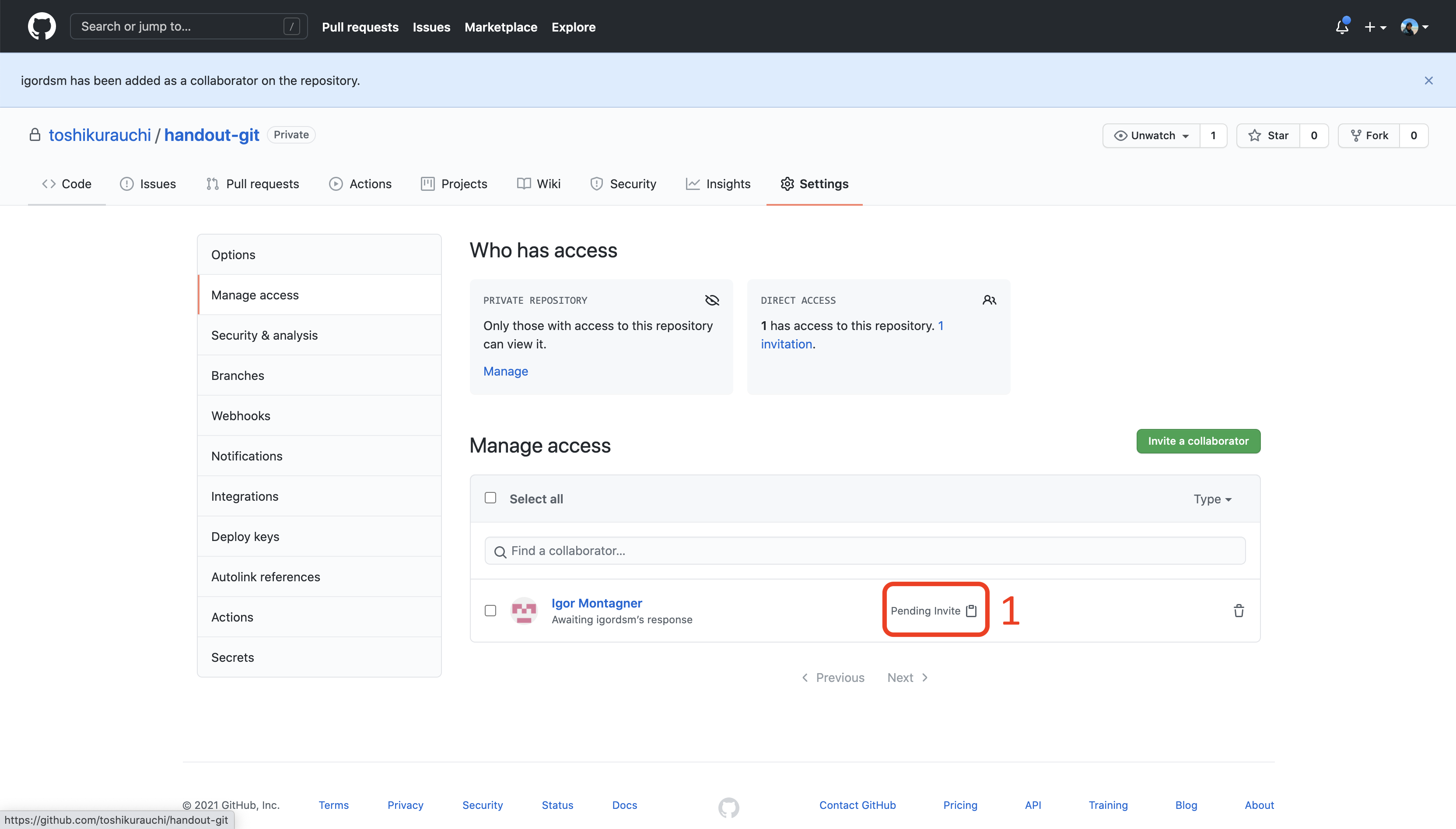Remove Igor Montagner with trash icon
This screenshot has width=1456, height=829.
click(1239, 610)
